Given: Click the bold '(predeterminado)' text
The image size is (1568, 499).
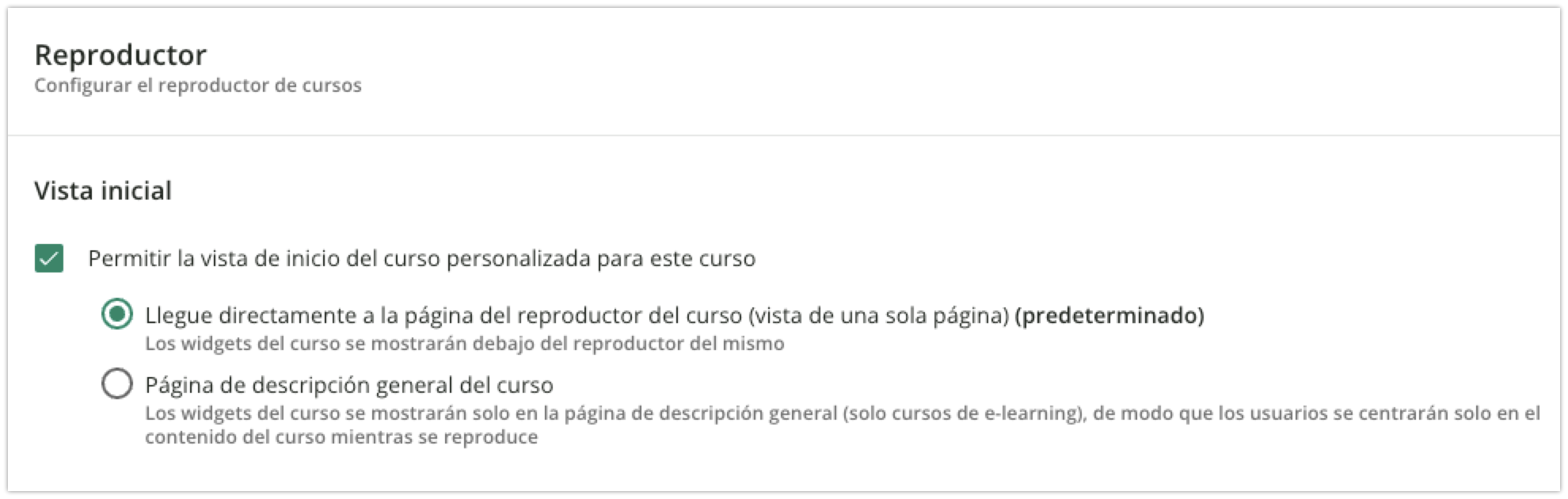Looking at the screenshot, I should point(1109,315).
